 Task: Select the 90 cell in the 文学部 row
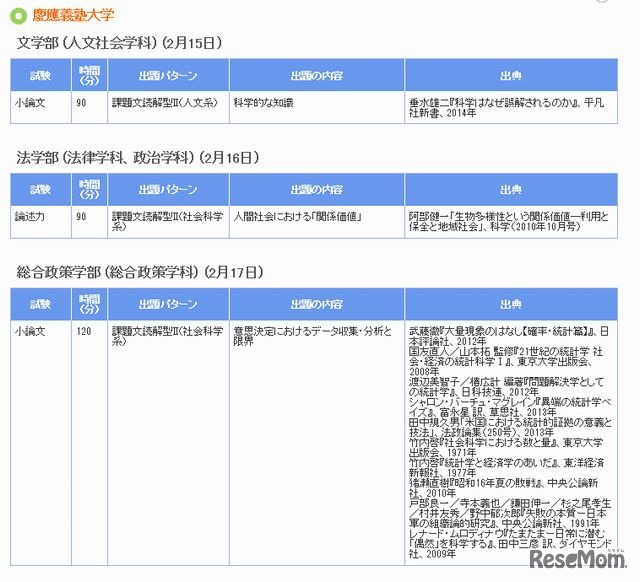pos(89,107)
